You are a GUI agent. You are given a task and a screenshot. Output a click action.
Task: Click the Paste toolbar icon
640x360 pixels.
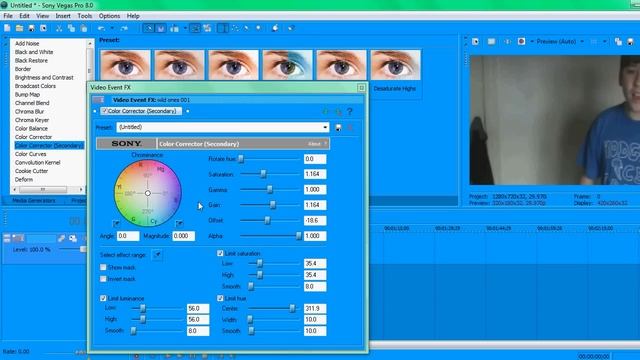coord(84,28)
